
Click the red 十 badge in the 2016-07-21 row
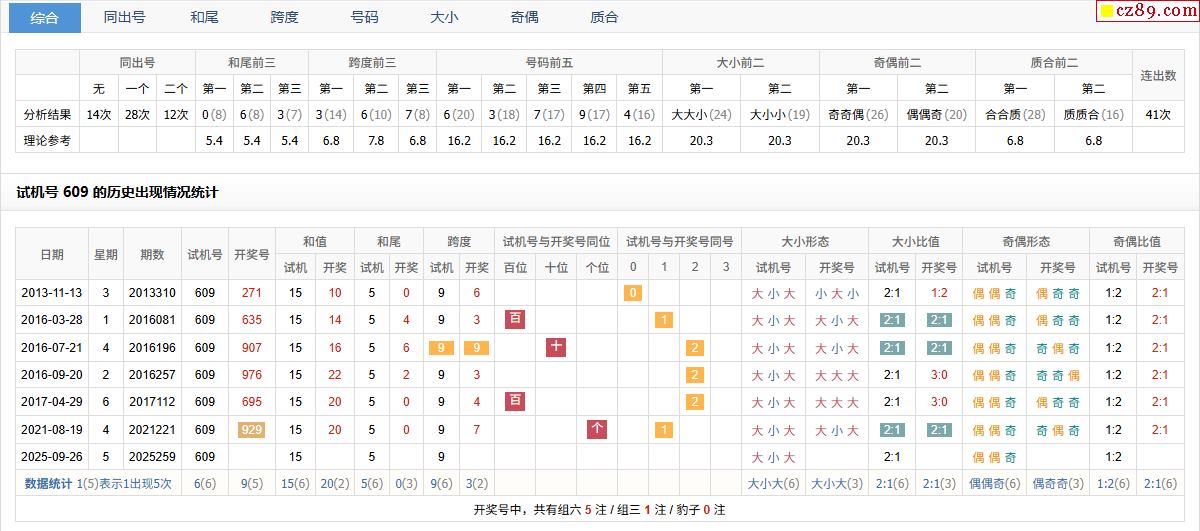pyautogui.click(x=556, y=348)
